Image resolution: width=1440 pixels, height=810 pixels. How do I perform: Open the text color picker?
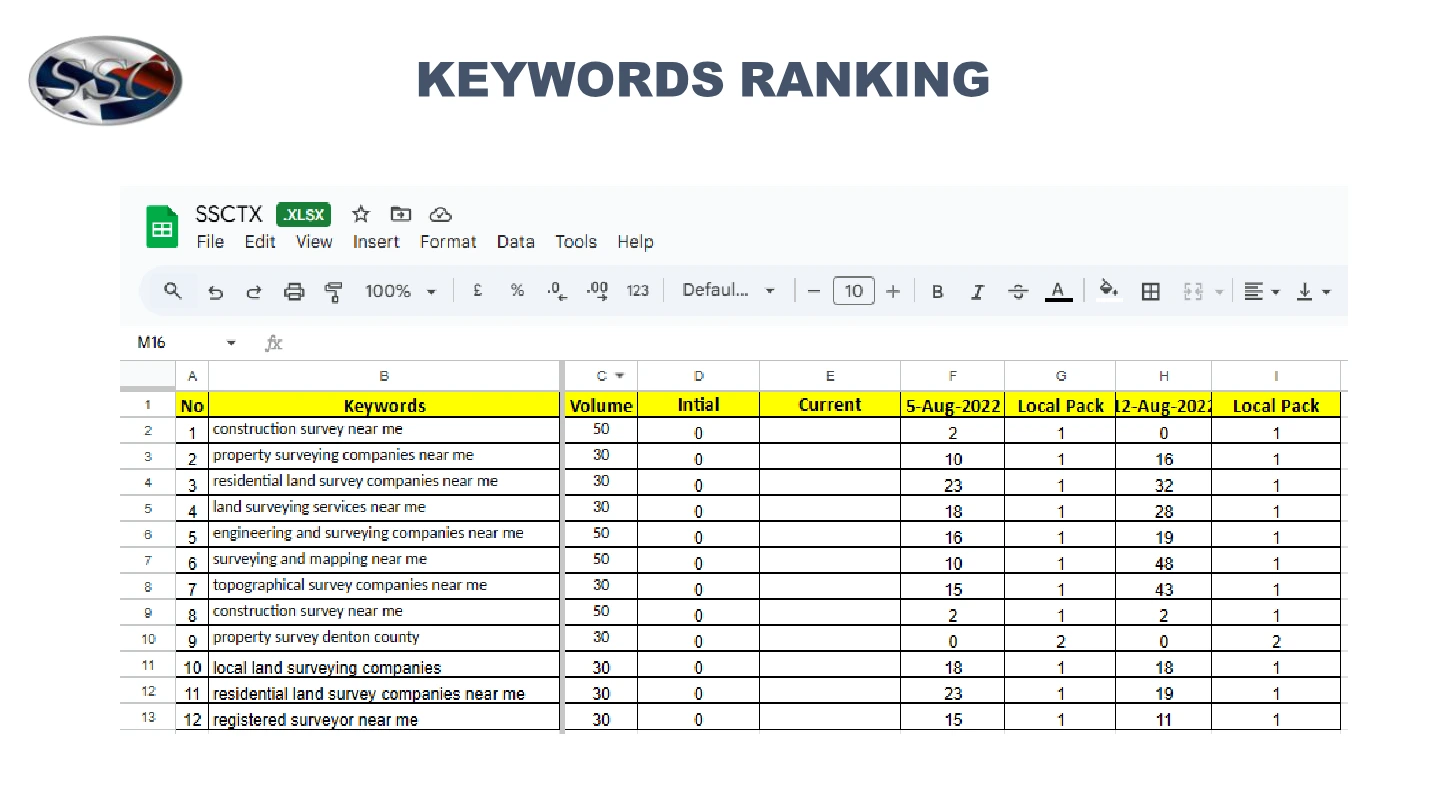pyautogui.click(x=1058, y=292)
